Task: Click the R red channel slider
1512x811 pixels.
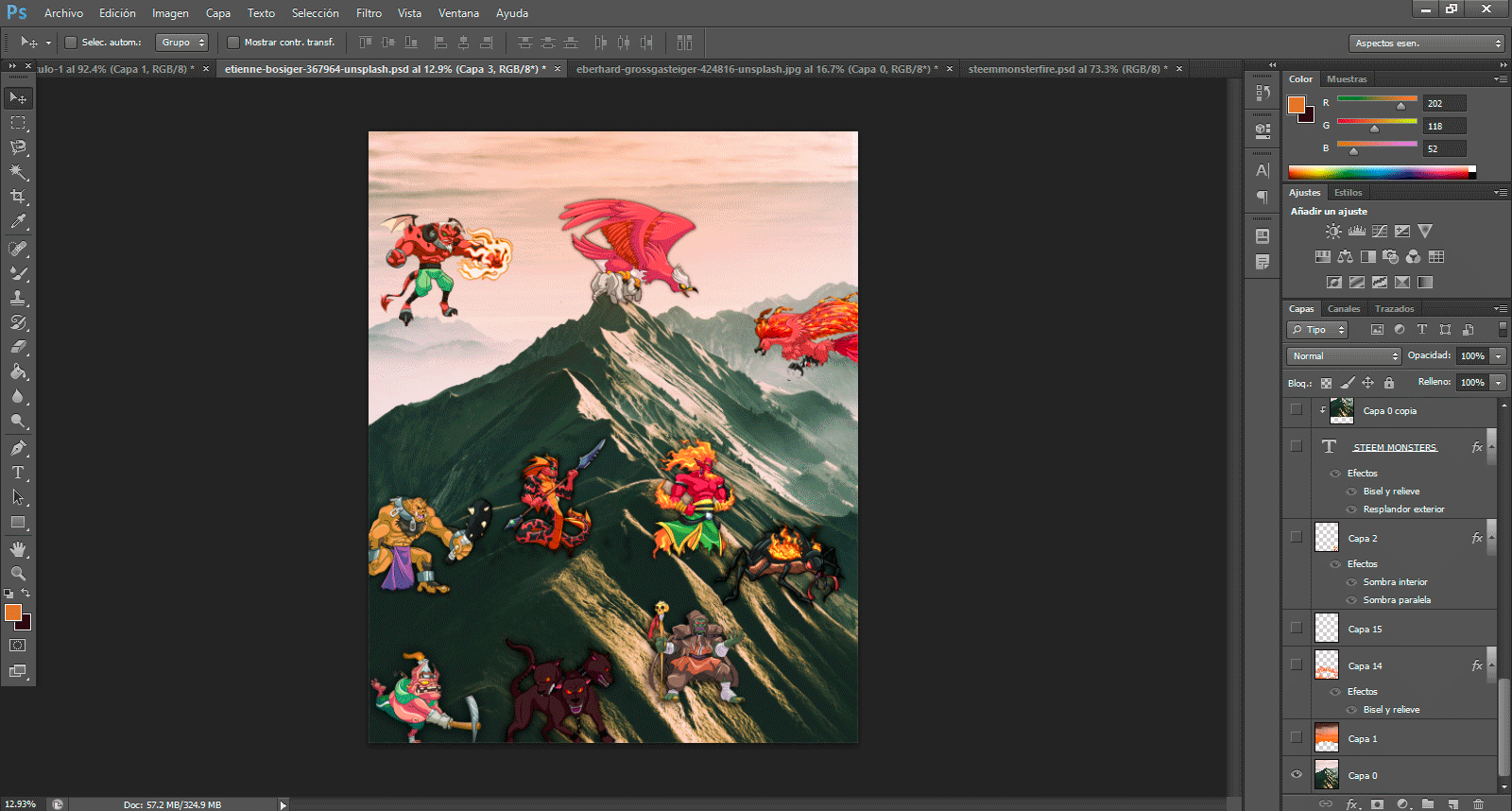Action: click(x=1377, y=100)
